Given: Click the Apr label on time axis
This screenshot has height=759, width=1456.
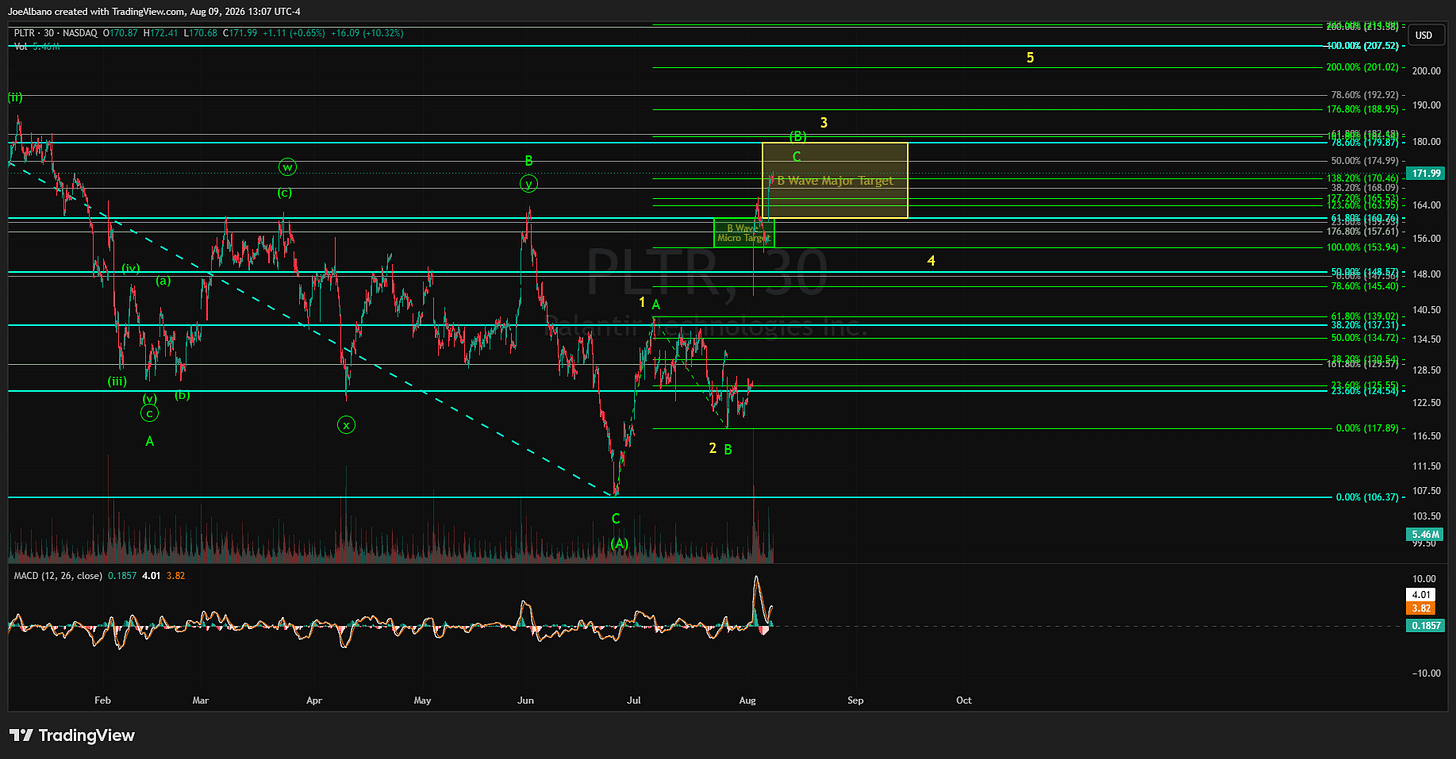Looking at the screenshot, I should click(x=315, y=701).
